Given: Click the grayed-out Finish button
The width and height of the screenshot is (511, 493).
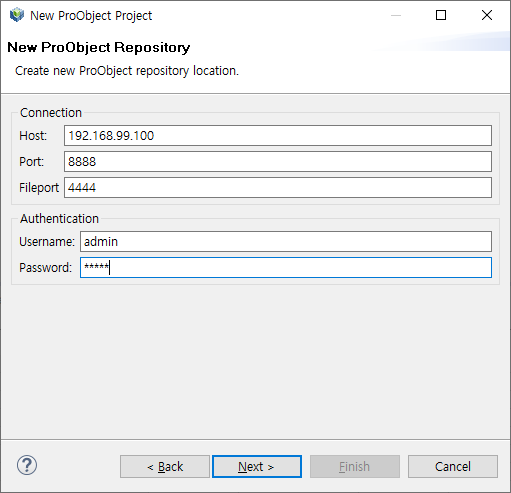Looking at the screenshot, I should click(355, 467).
